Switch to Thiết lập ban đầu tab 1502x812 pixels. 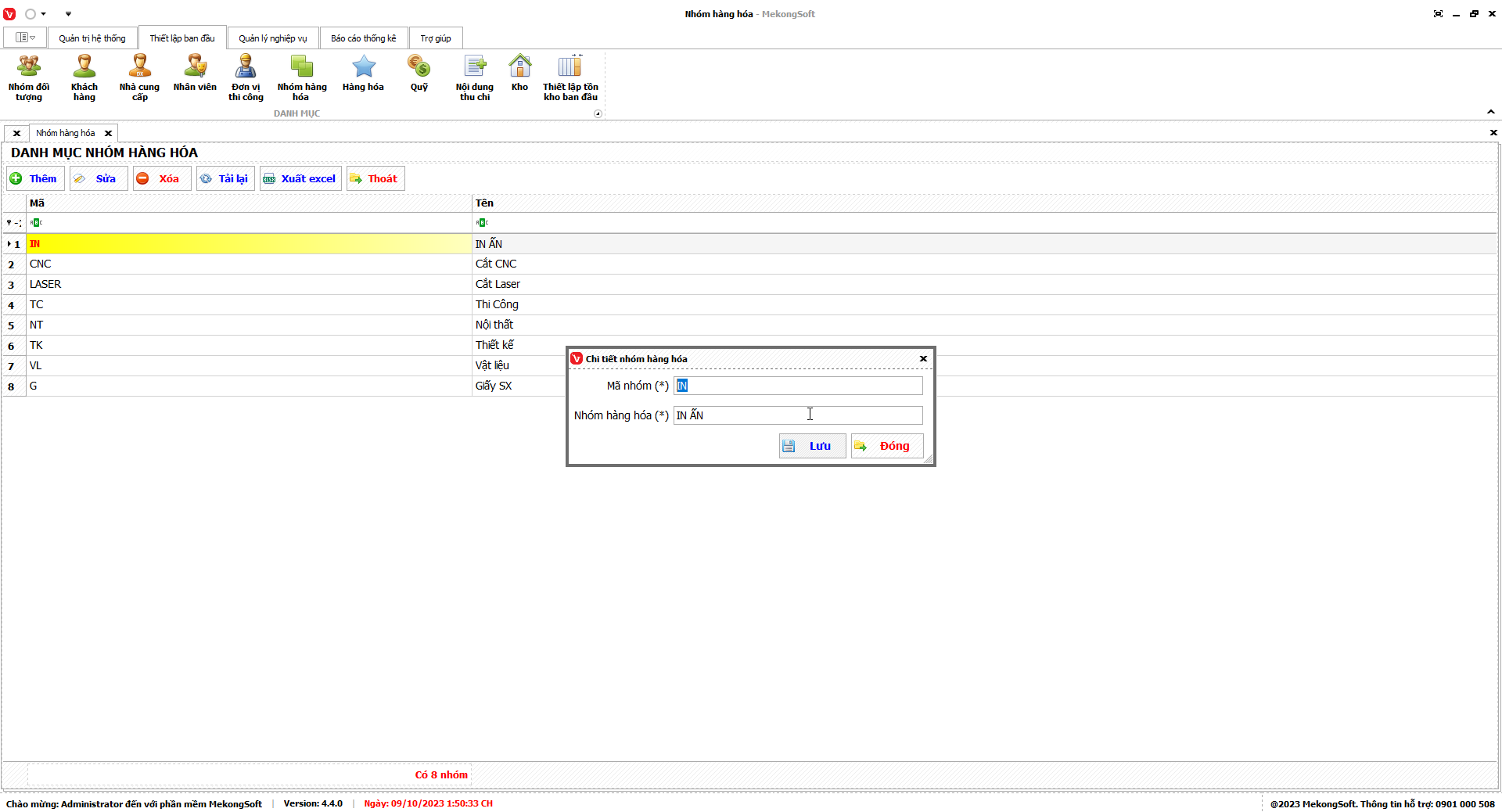coord(182,38)
